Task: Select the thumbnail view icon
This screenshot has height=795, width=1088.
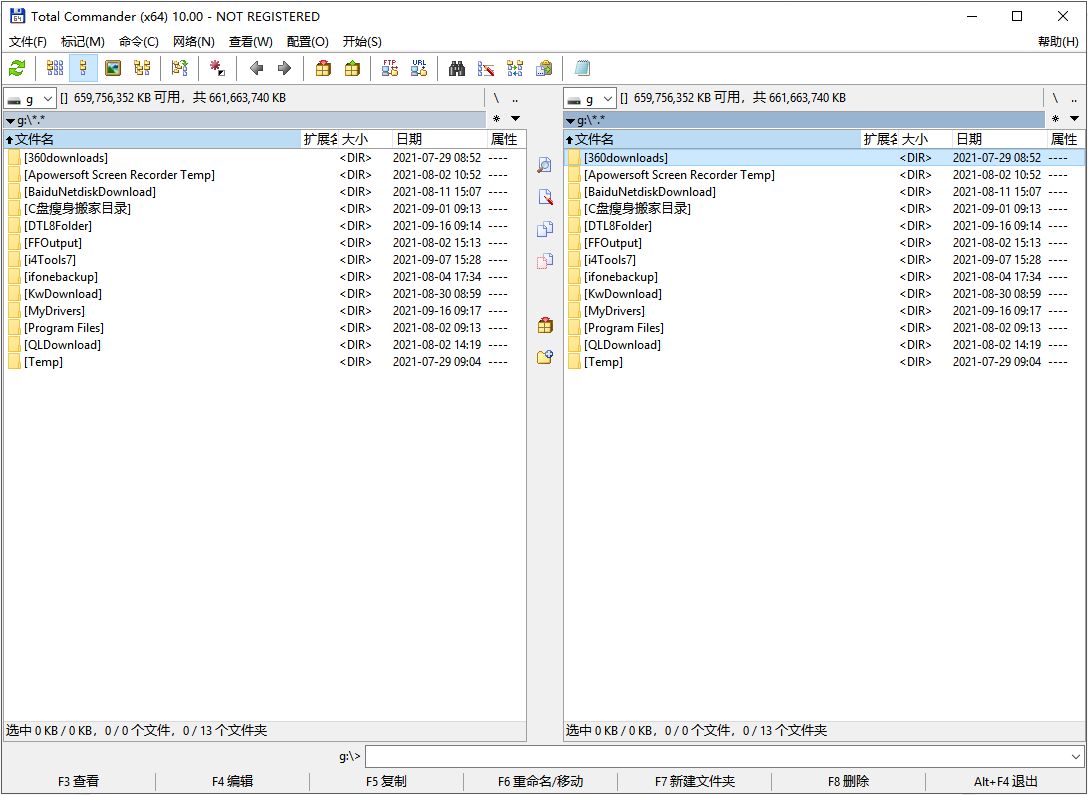Action: [x=114, y=68]
